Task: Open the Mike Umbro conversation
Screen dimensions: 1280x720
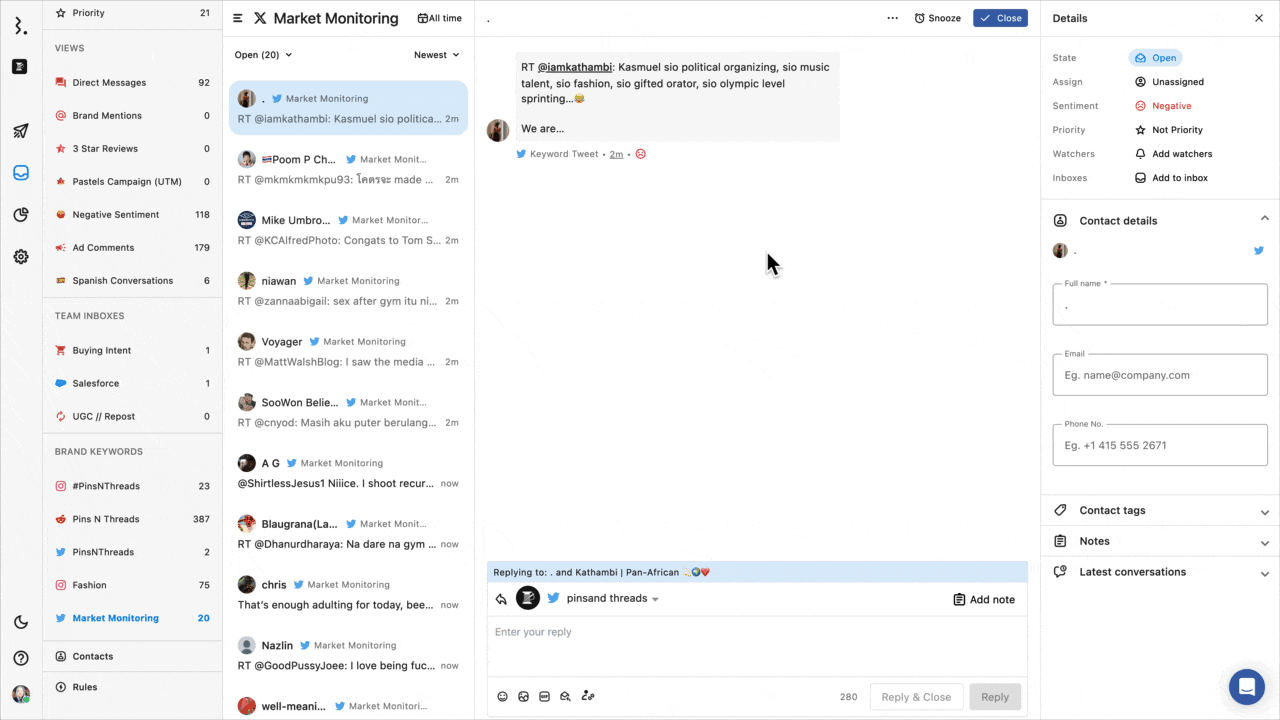Action: [x=348, y=230]
